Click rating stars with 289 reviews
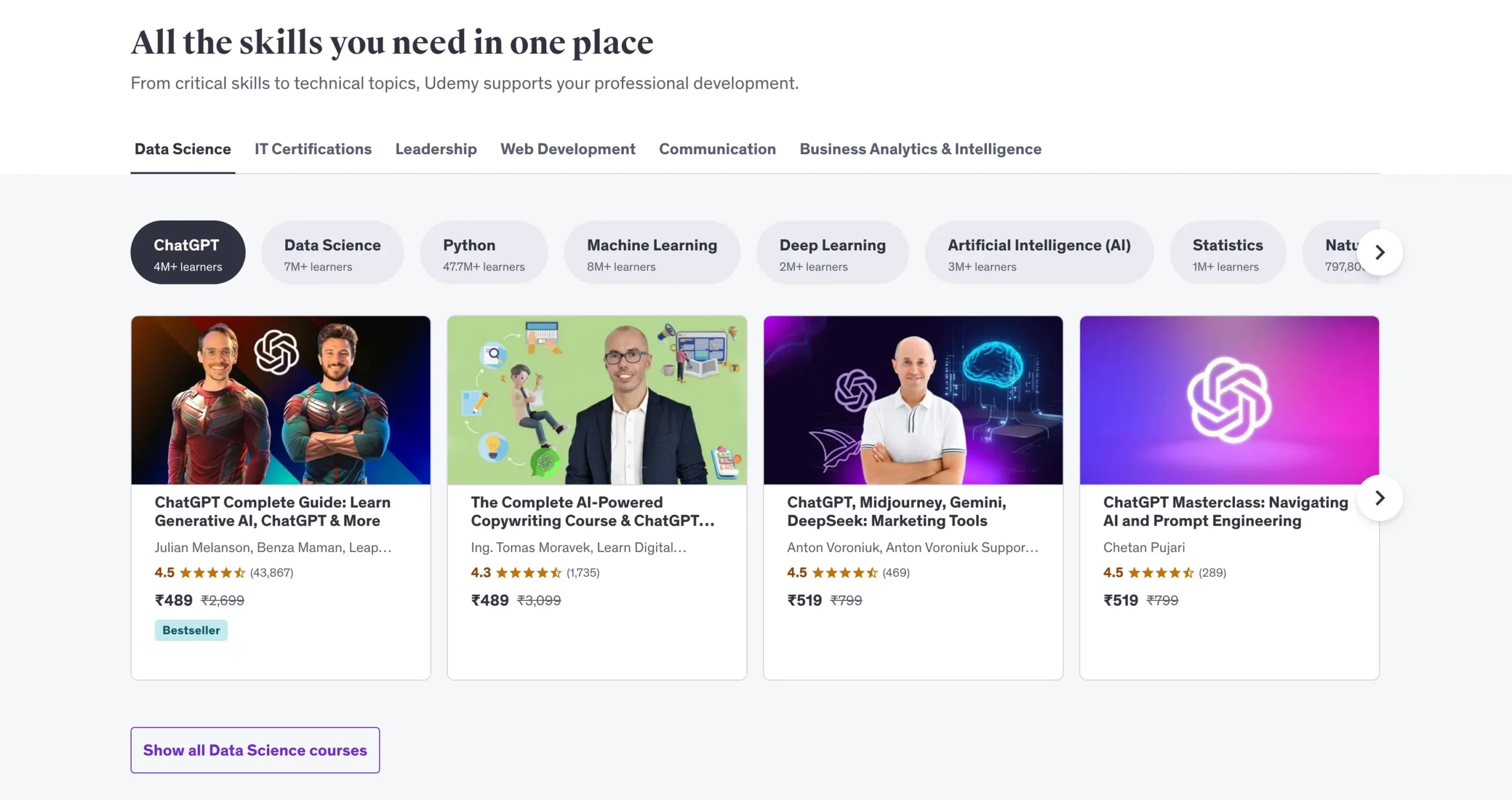The image size is (1512, 800). [1161, 573]
